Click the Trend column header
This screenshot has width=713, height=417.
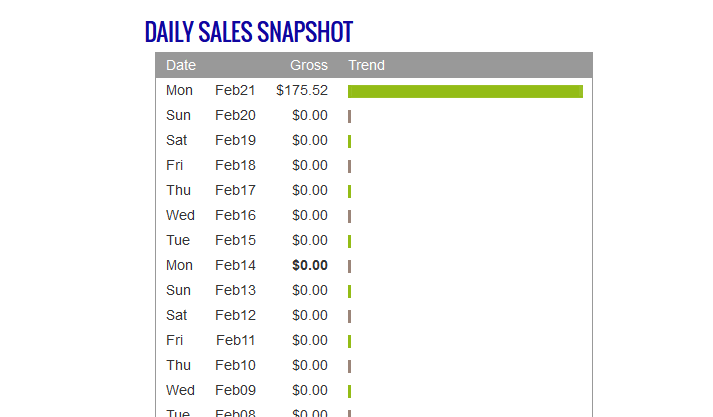[x=367, y=65]
